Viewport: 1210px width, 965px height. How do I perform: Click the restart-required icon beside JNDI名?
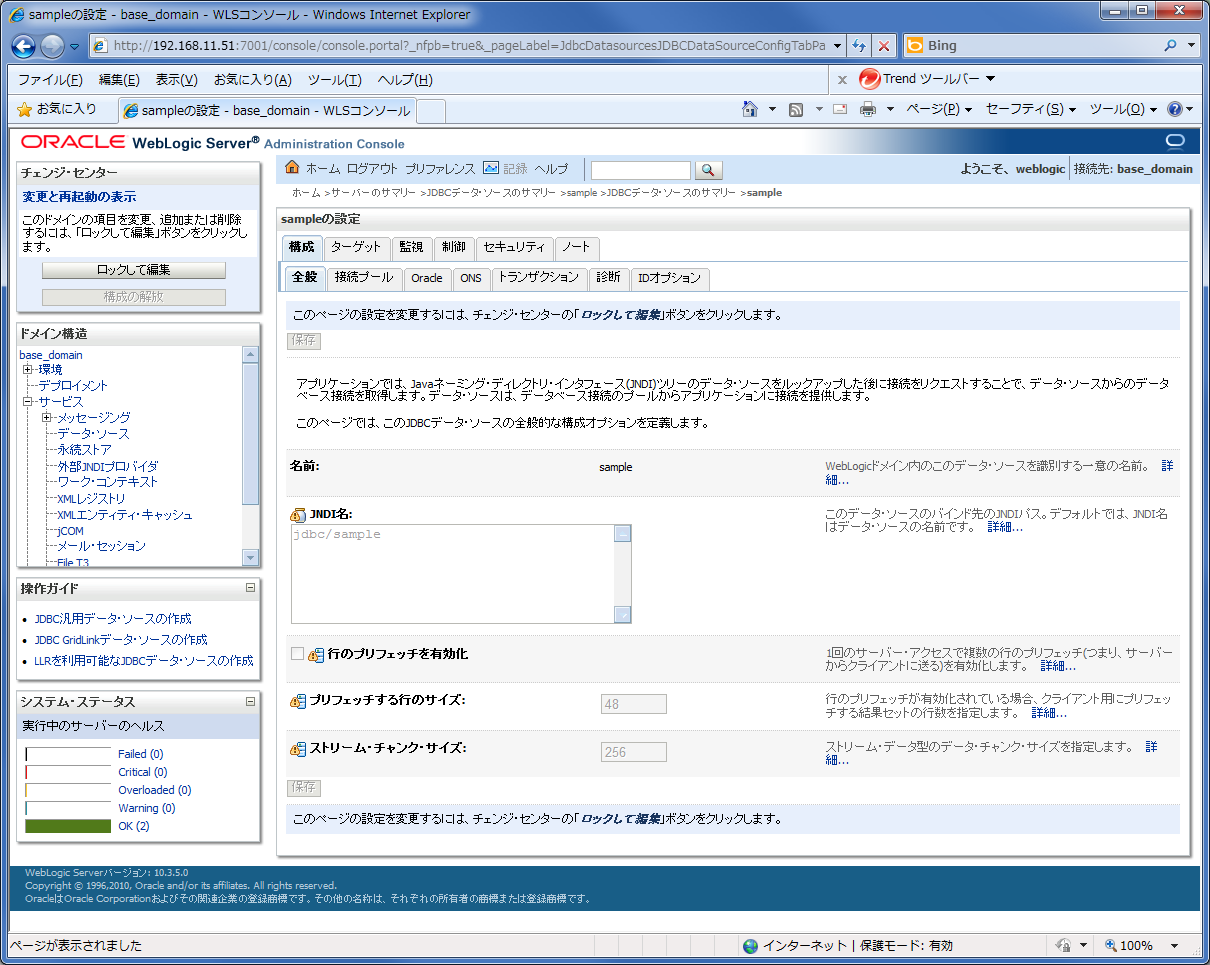point(298,515)
